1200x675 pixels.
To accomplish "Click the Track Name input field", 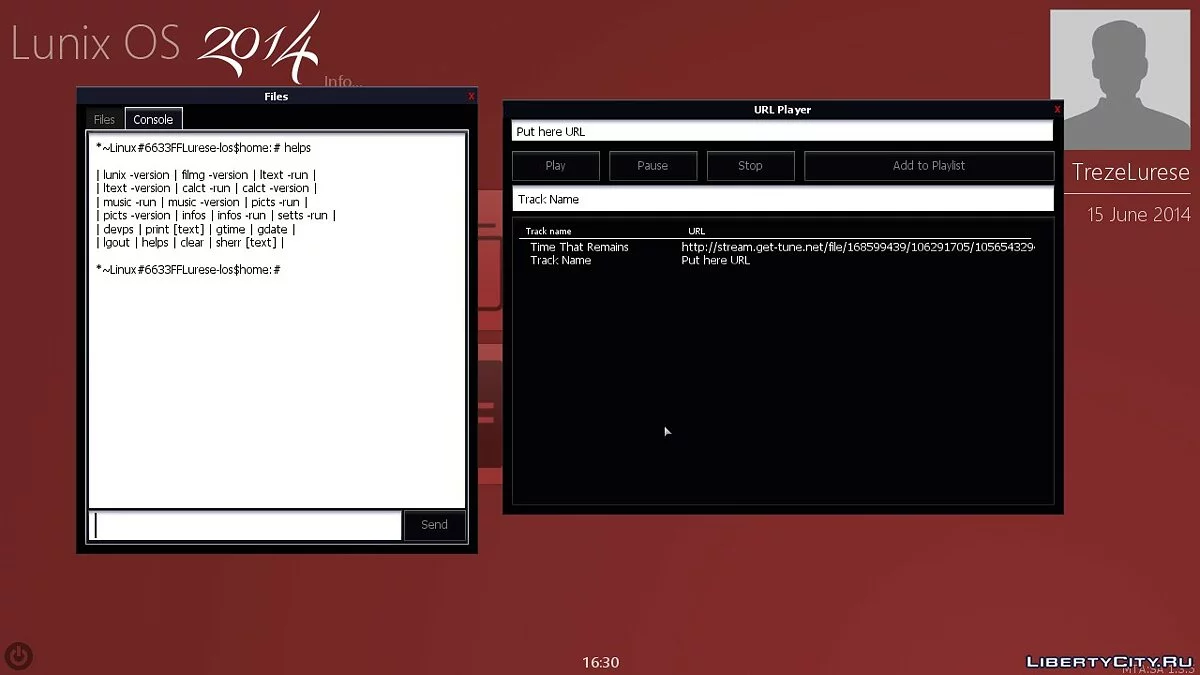I will pos(782,198).
